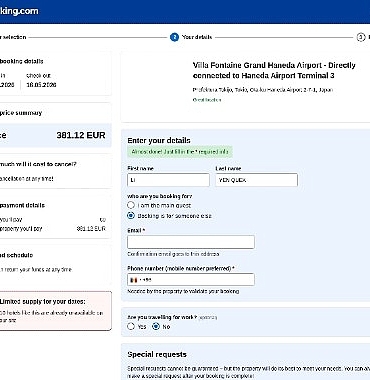
Task: Open phone country code flag dropdown
Action: [x=134, y=280]
